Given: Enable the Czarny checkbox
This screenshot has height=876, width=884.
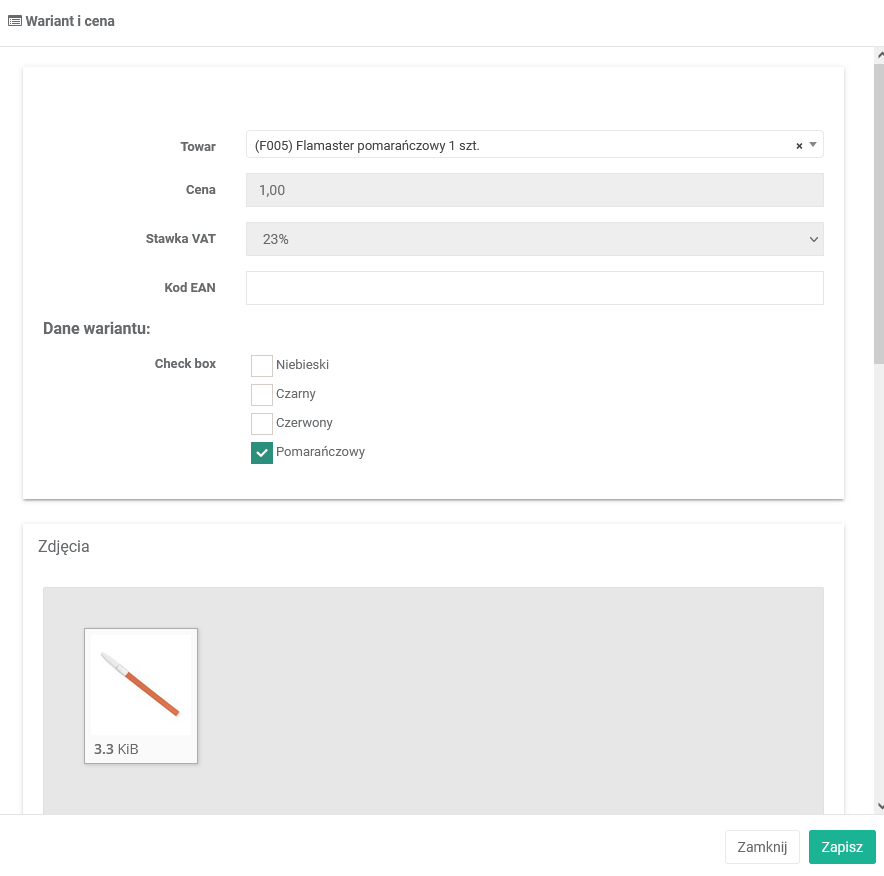Looking at the screenshot, I should (262, 394).
